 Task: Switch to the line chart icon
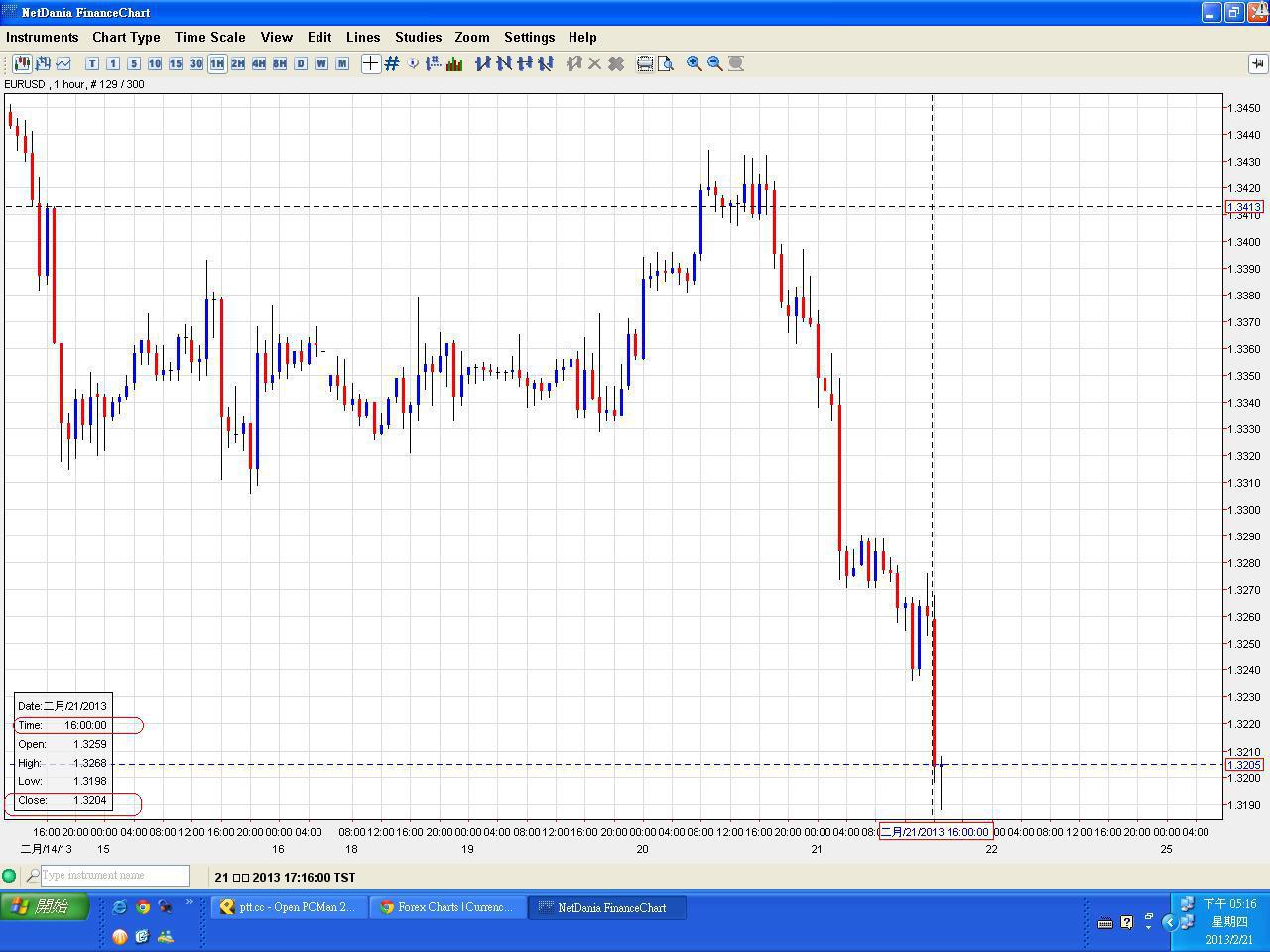click(63, 63)
